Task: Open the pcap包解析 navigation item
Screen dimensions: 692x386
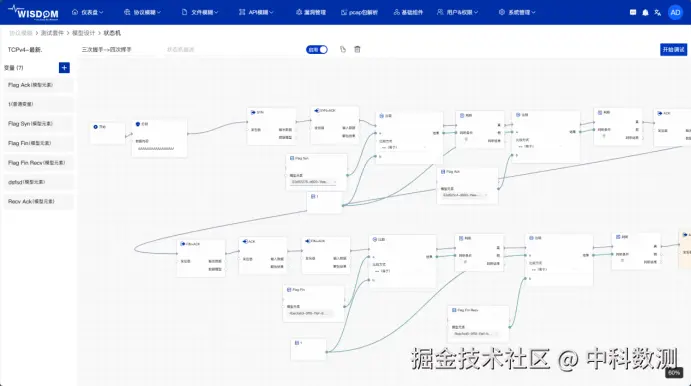Action: [x=359, y=12]
